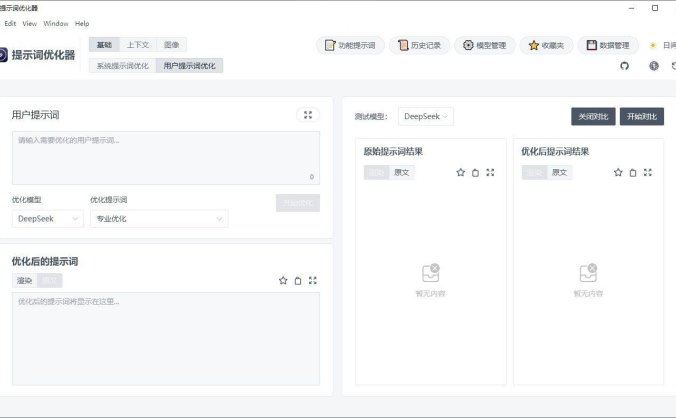Minimize the application window
Image resolution: width=676 pixels, height=418 pixels.
tap(632, 8)
